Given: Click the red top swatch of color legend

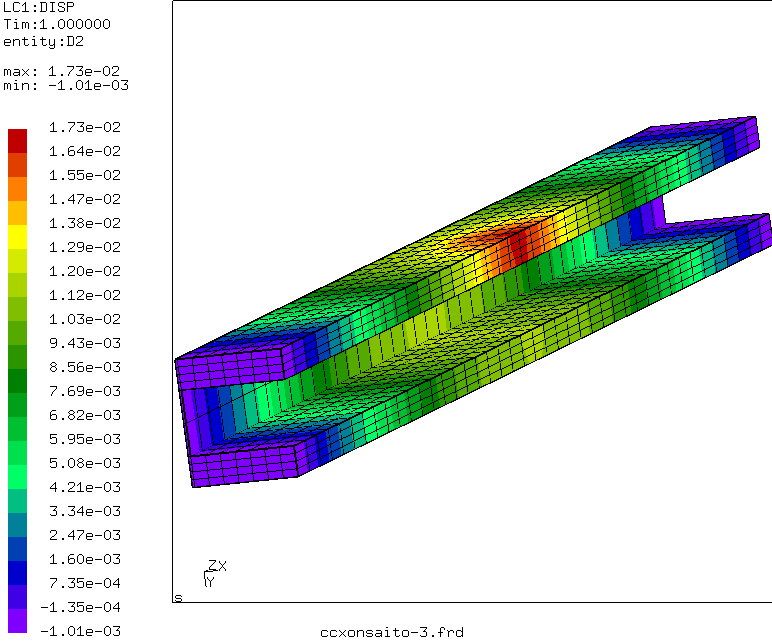Looking at the screenshot, I should (x=17, y=141).
